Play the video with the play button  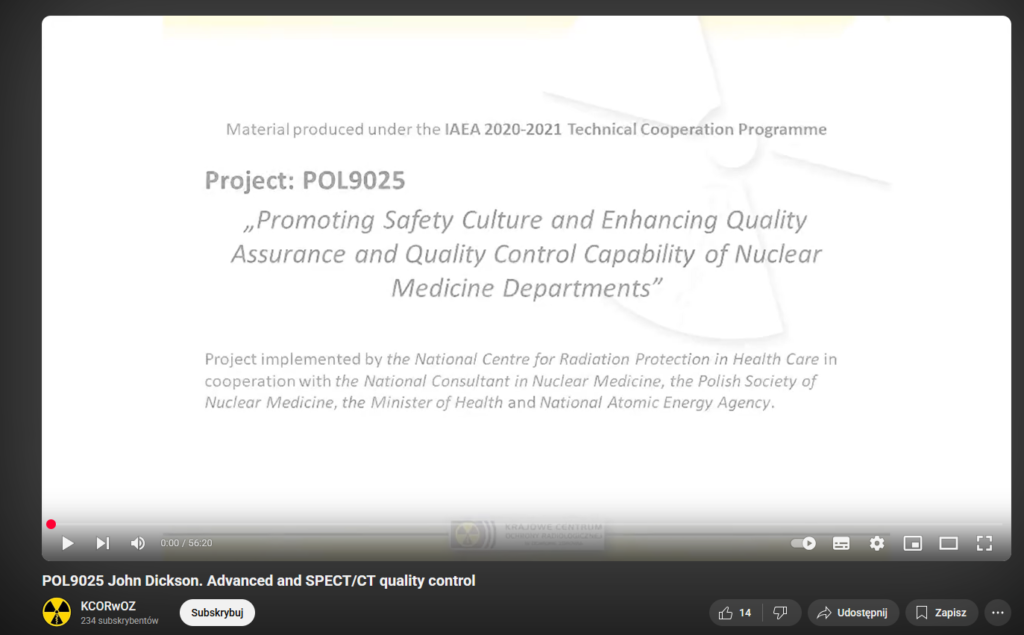(68, 543)
